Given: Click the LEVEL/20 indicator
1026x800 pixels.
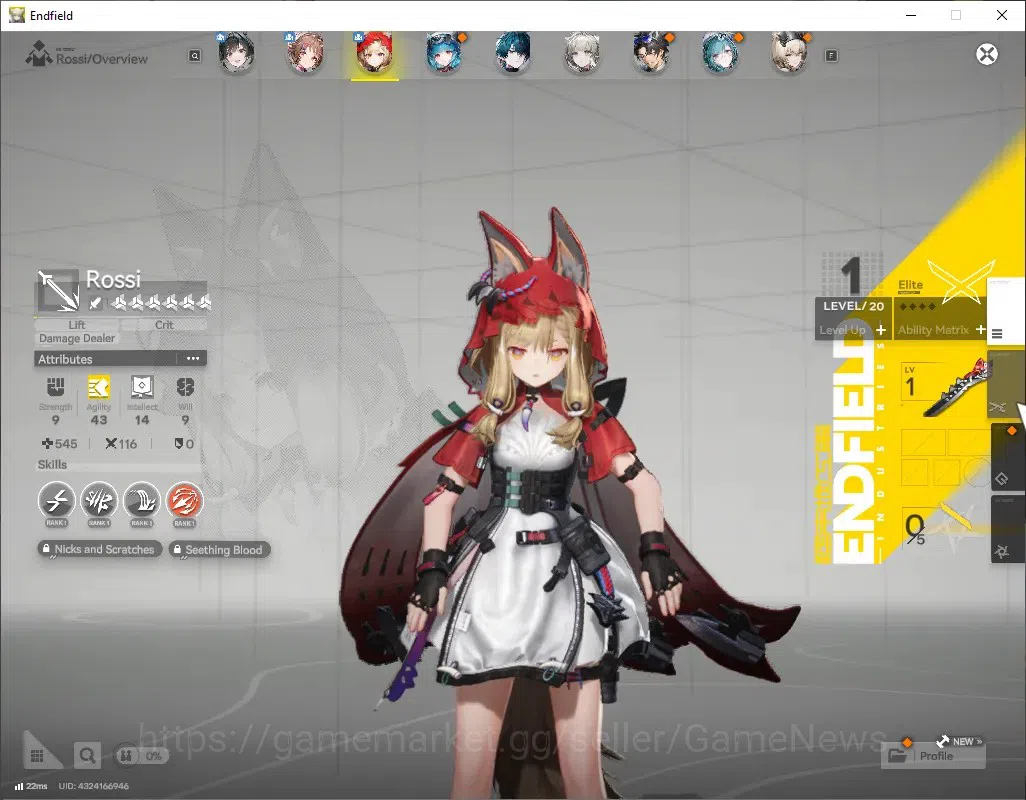Looking at the screenshot, I should 853,305.
